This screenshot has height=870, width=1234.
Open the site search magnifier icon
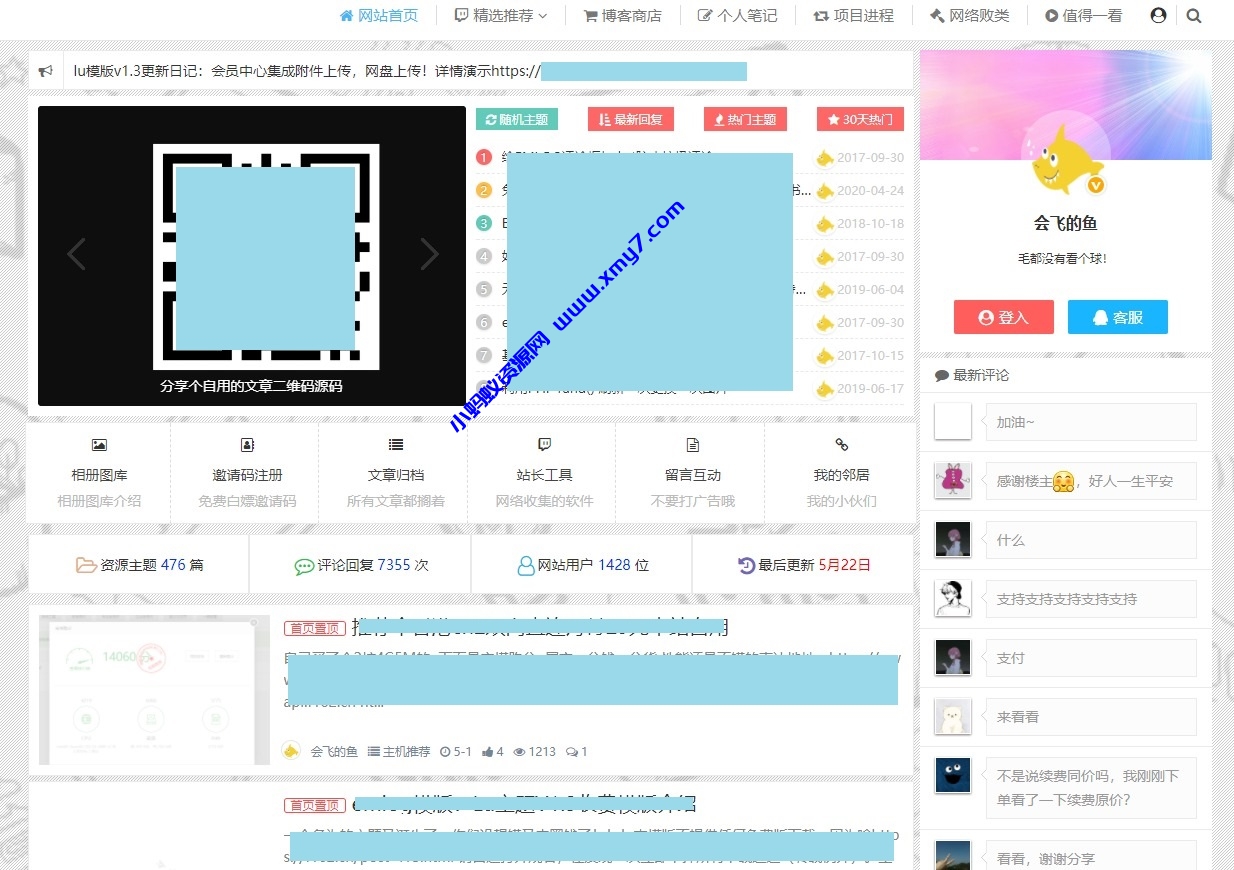[x=1194, y=15]
